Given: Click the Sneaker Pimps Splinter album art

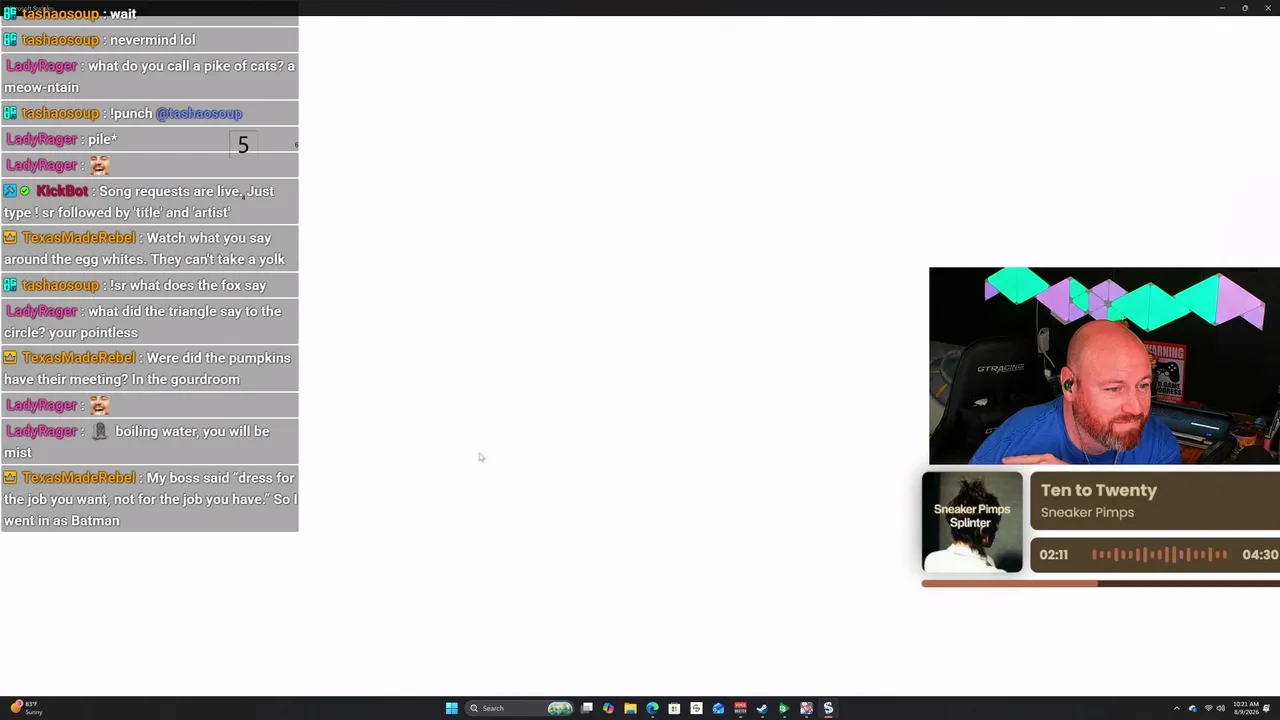Looking at the screenshot, I should (x=972, y=522).
